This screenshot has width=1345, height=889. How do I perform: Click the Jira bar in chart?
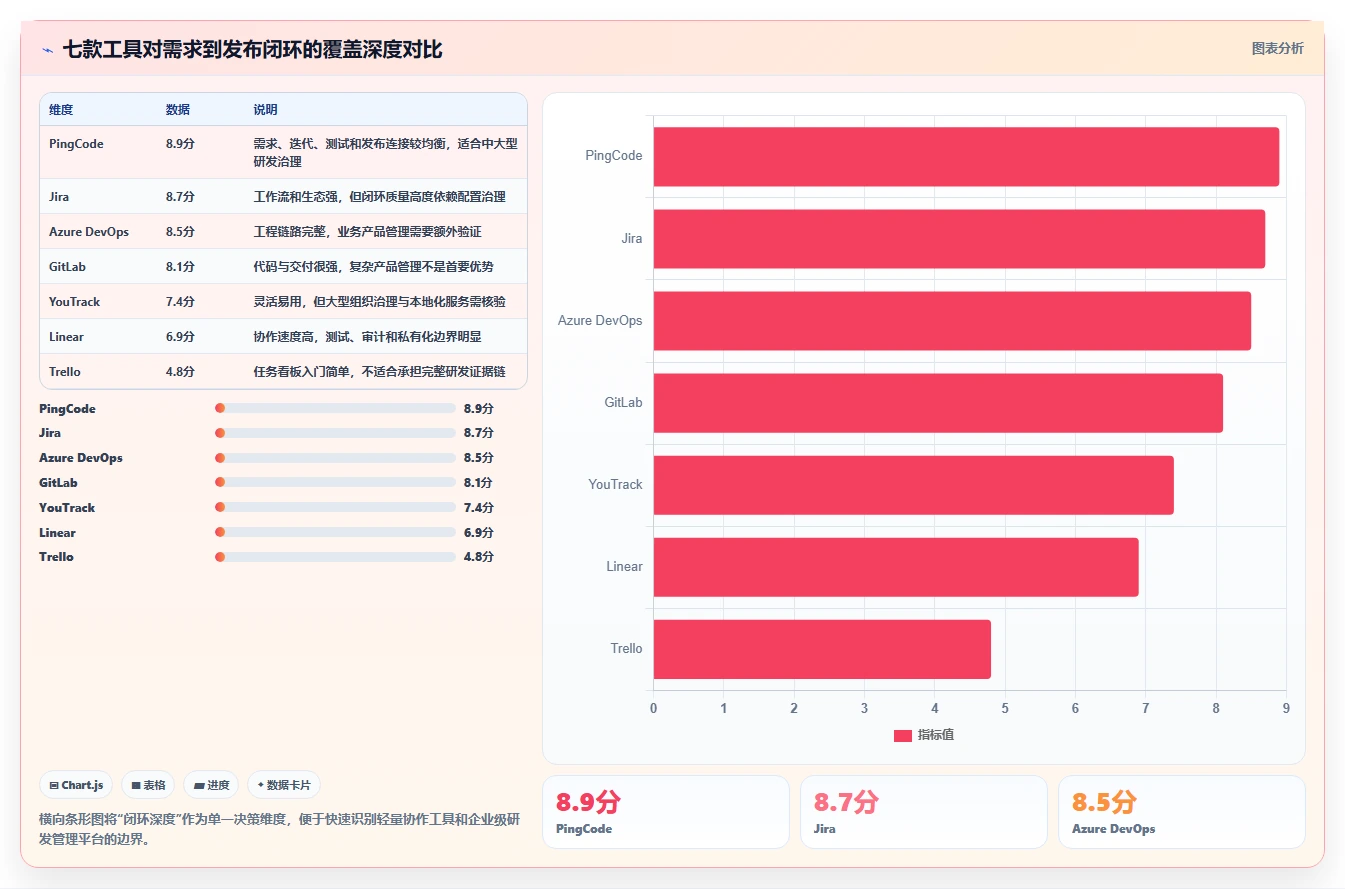tap(959, 238)
